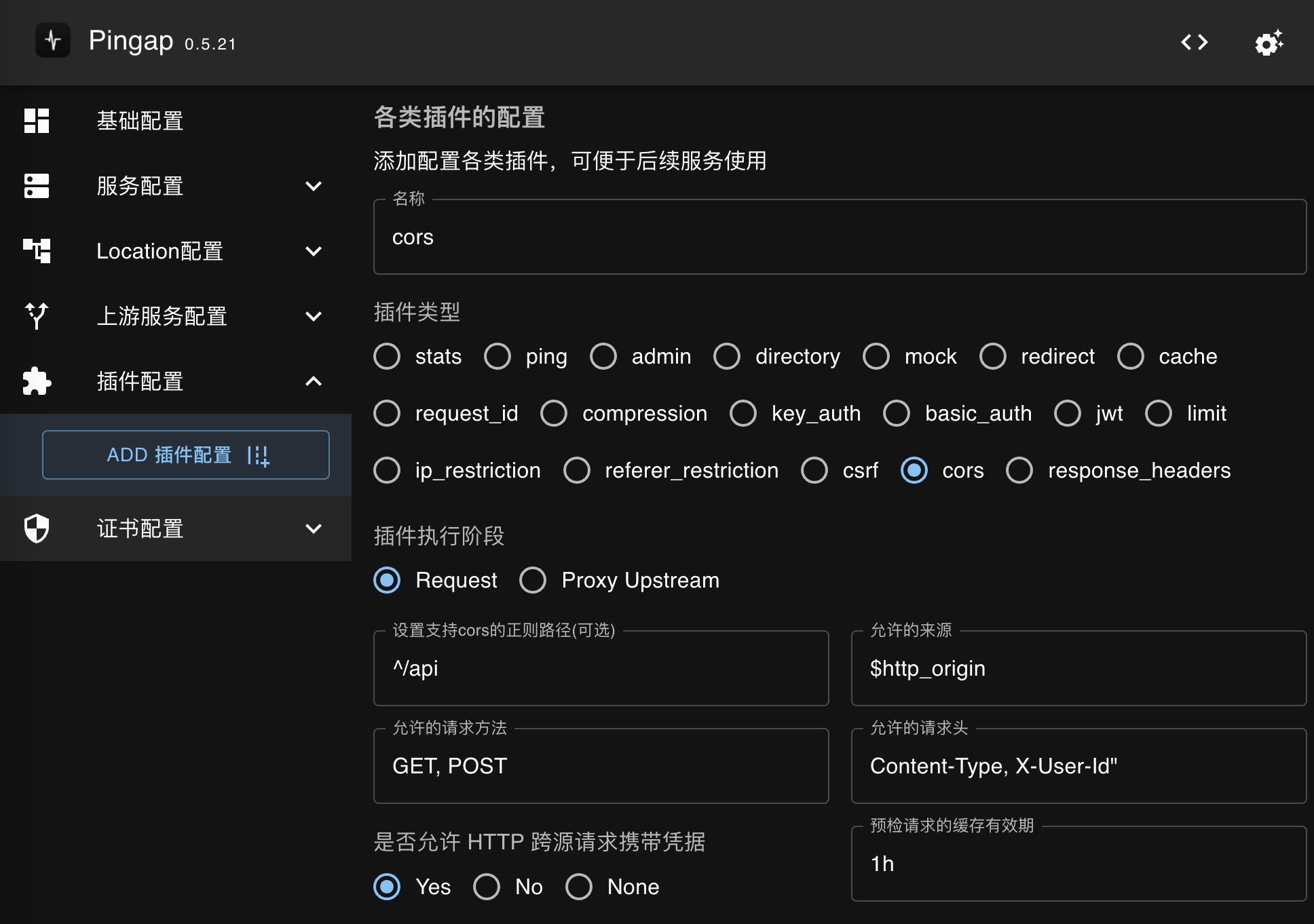This screenshot has width=1314, height=924.
Task: Open the 上游服务配置 menu item
Action: pos(176,316)
